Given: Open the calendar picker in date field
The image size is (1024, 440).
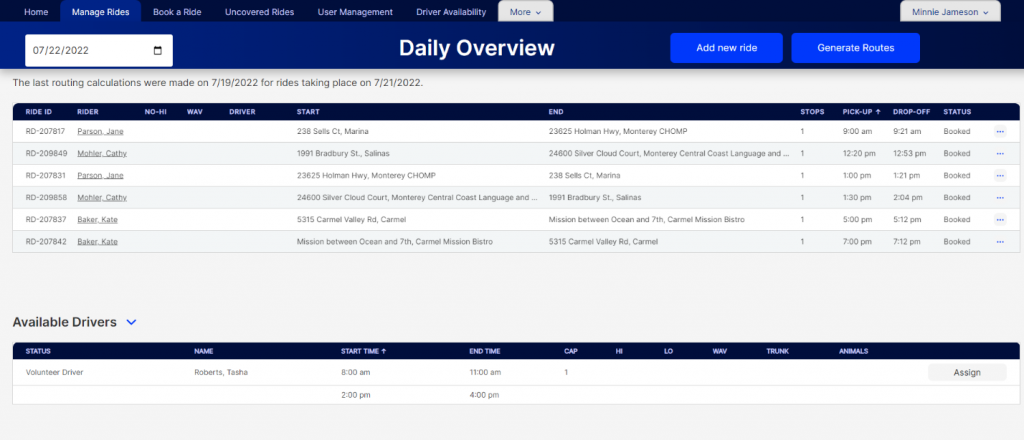Looking at the screenshot, I should [157, 50].
